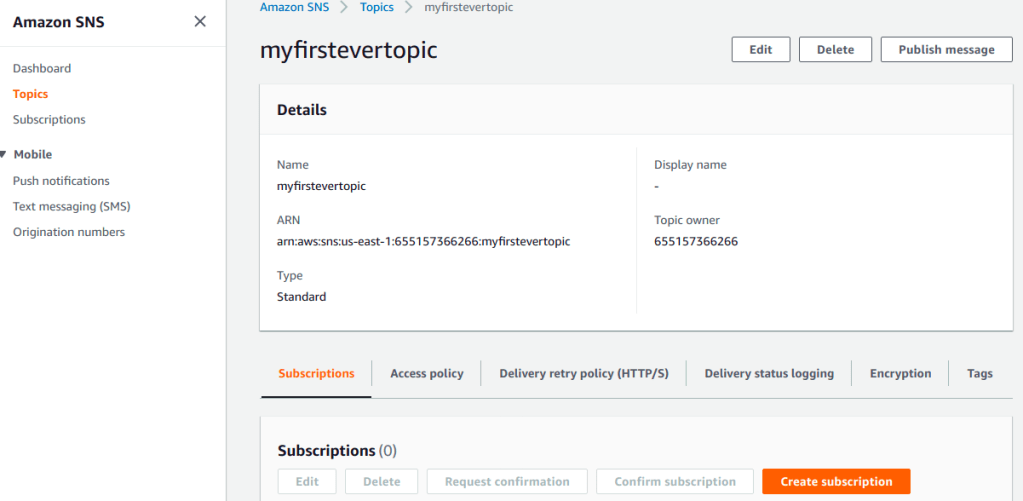Viewport: 1023px width, 501px height.
Task: Open Push notifications page
Action: pyautogui.click(x=61, y=181)
